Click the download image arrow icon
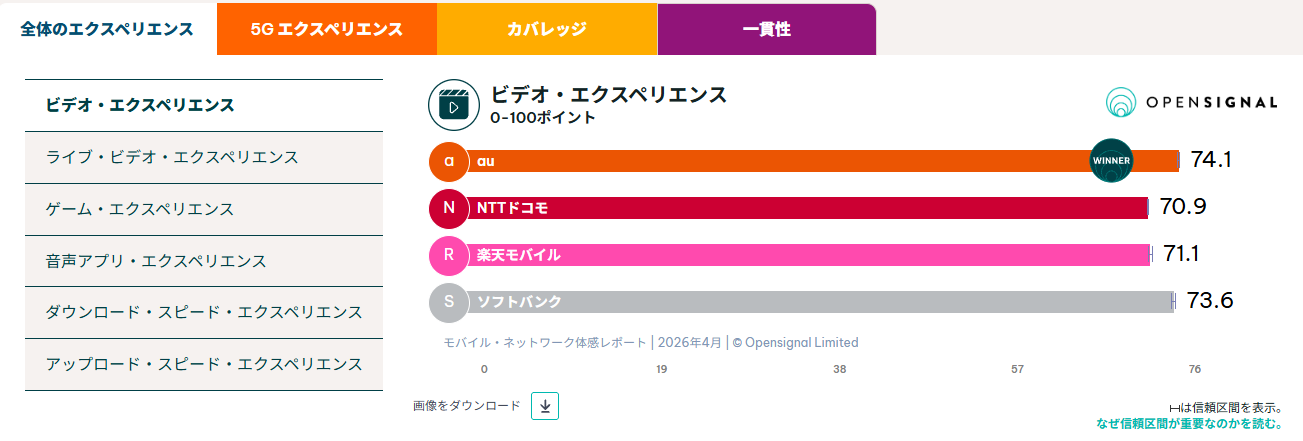Image resolution: width=1303 pixels, height=441 pixels. click(x=545, y=406)
